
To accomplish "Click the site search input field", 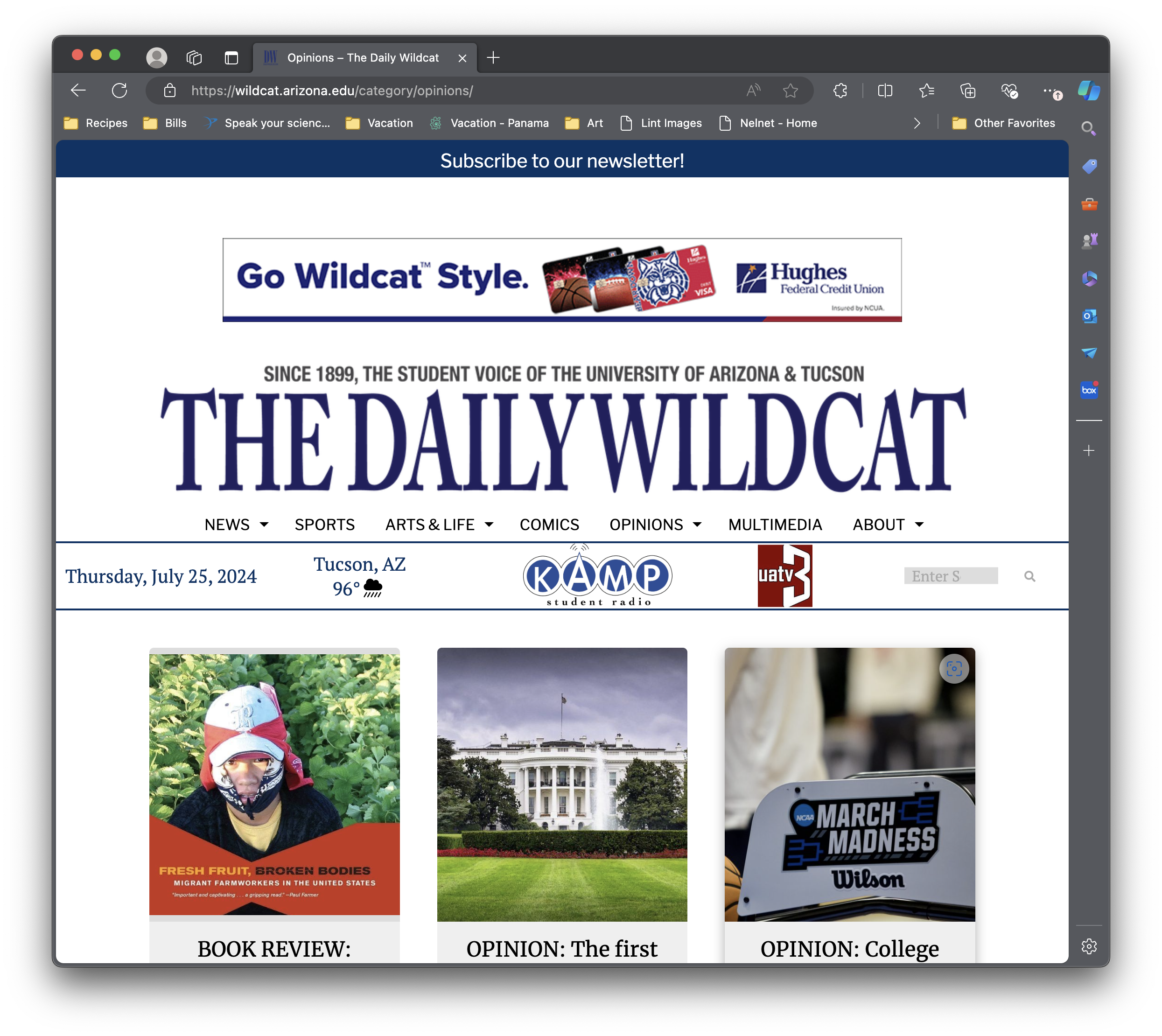I will pos(950,576).
